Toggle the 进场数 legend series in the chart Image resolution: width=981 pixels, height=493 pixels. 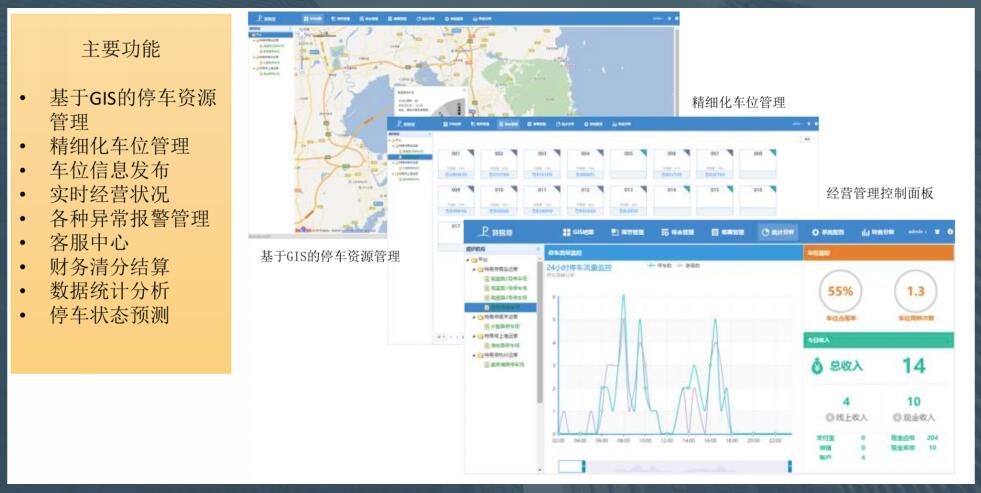[688, 266]
